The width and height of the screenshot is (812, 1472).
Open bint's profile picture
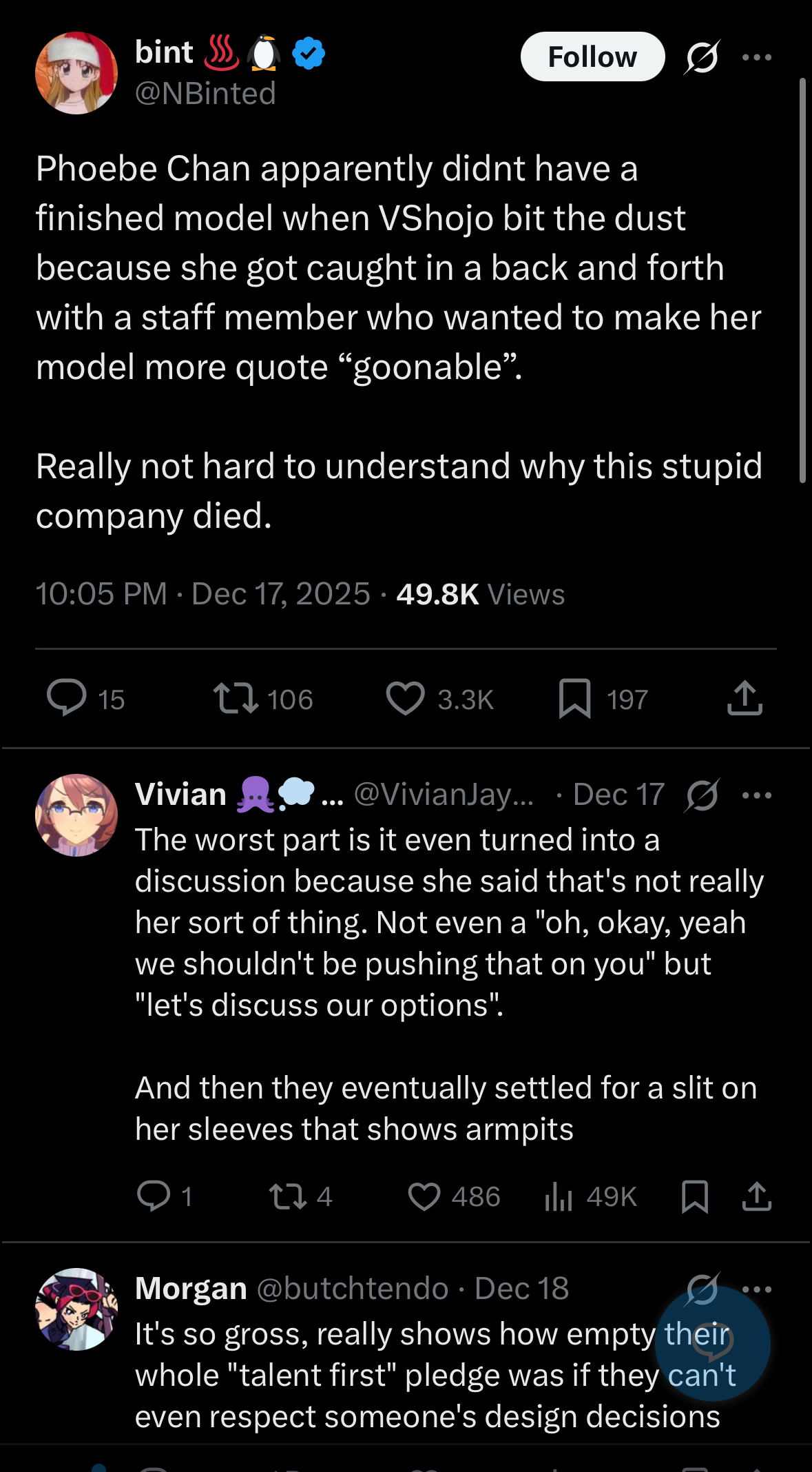76,73
